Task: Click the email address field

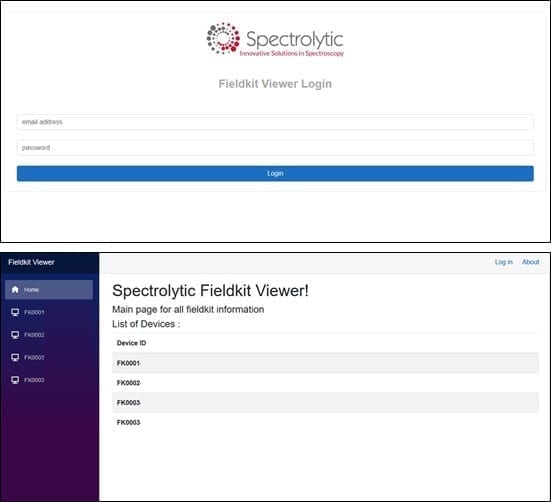Action: coord(275,122)
